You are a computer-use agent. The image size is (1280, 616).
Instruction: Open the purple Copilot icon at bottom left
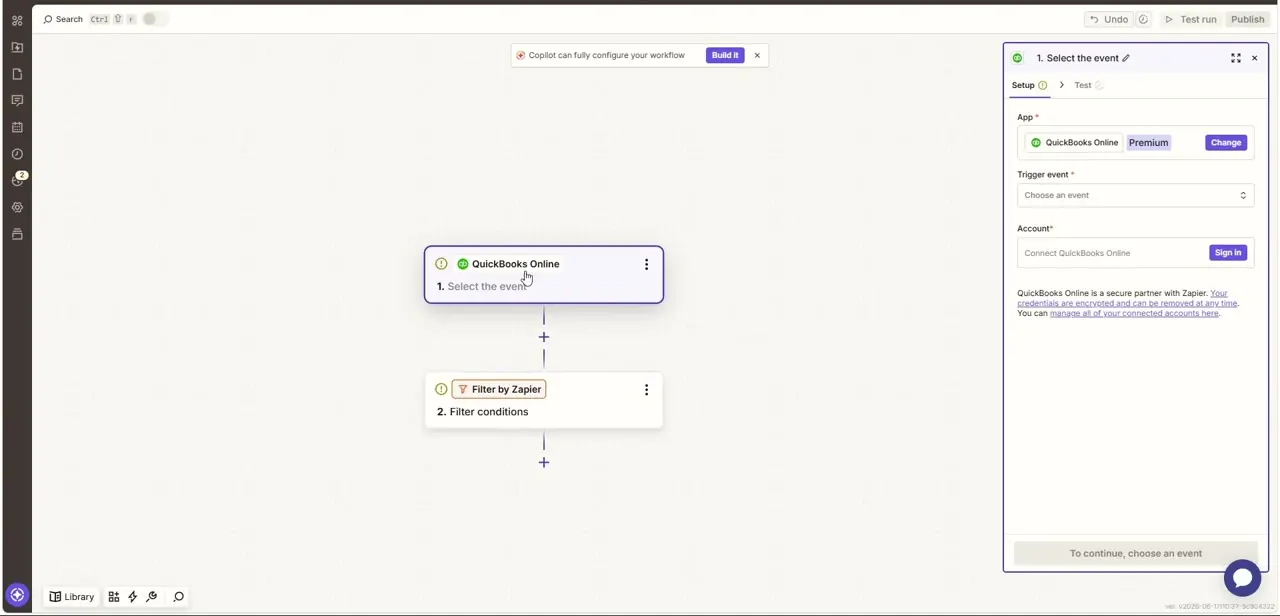pos(17,595)
